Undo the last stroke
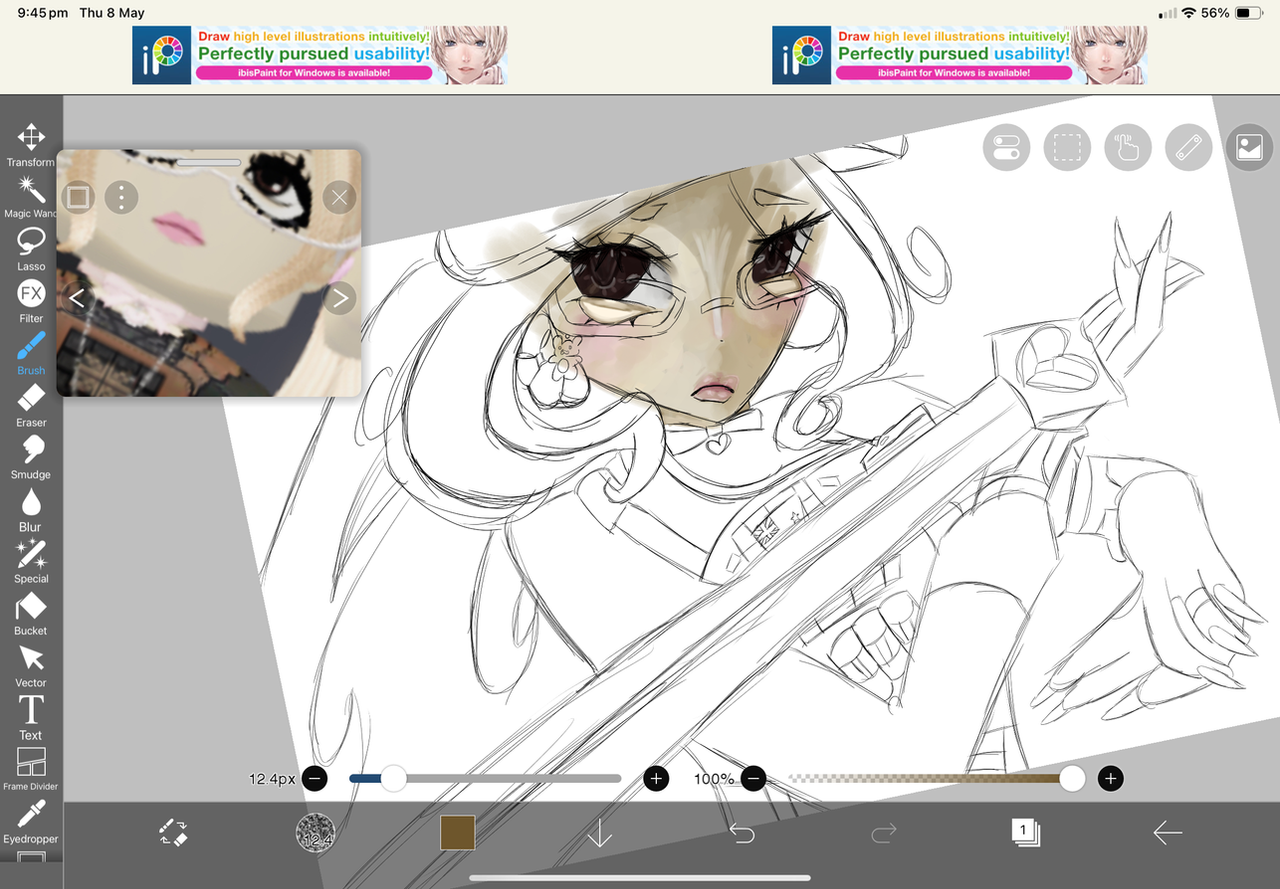Screen dimensions: 1280x889 coord(742,832)
